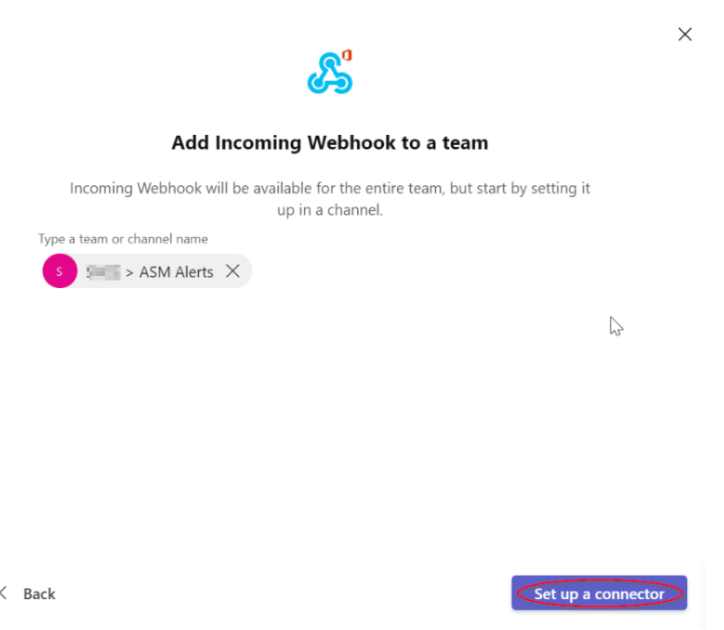Click the 'Add Incoming Webhook to a team' heading
724x630 pixels.
tap(330, 143)
